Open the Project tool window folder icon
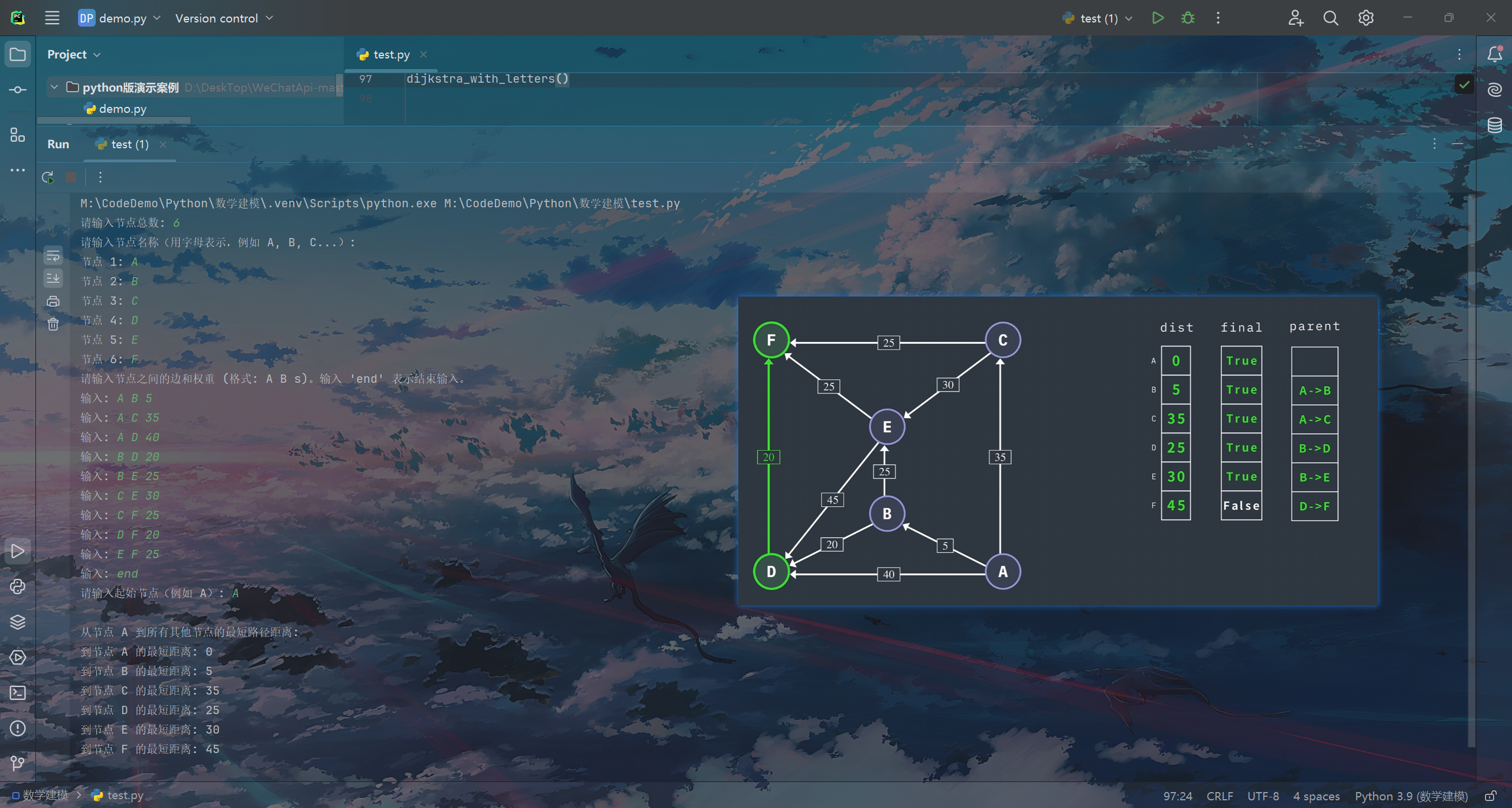1512x808 pixels. pos(18,54)
